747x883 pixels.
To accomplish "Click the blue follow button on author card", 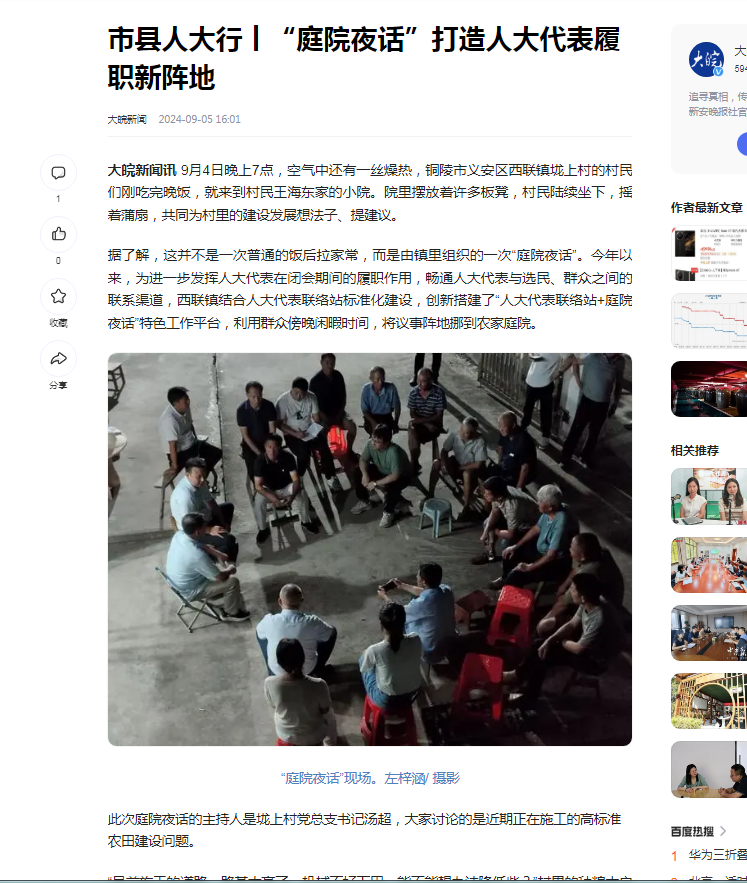I will [x=742, y=144].
